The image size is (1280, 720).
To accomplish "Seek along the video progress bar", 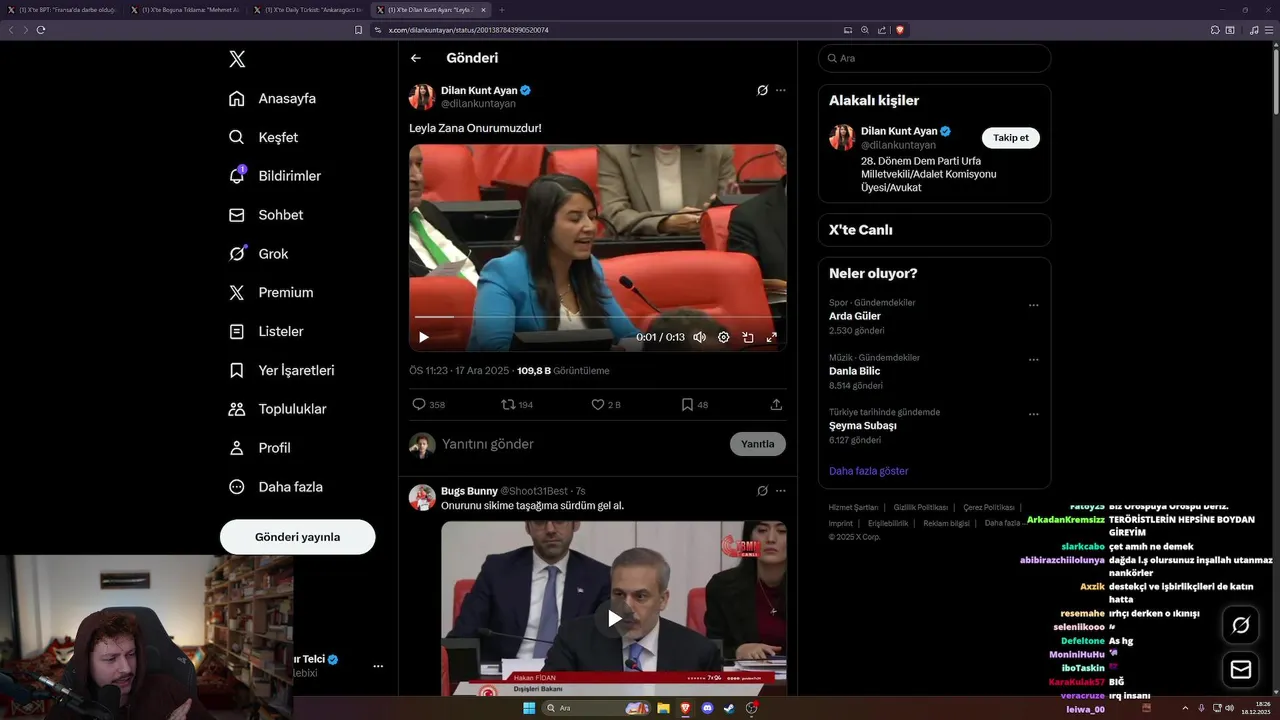I will pyautogui.click(x=598, y=317).
